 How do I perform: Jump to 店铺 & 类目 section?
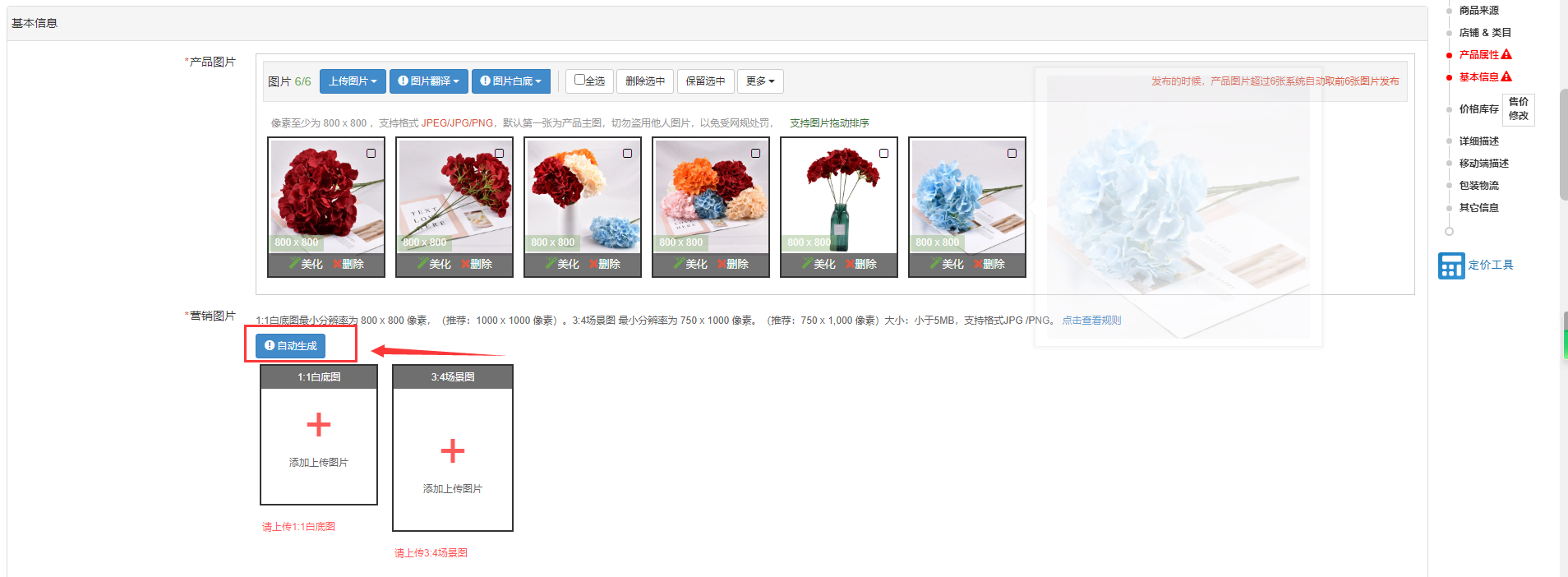click(1485, 33)
